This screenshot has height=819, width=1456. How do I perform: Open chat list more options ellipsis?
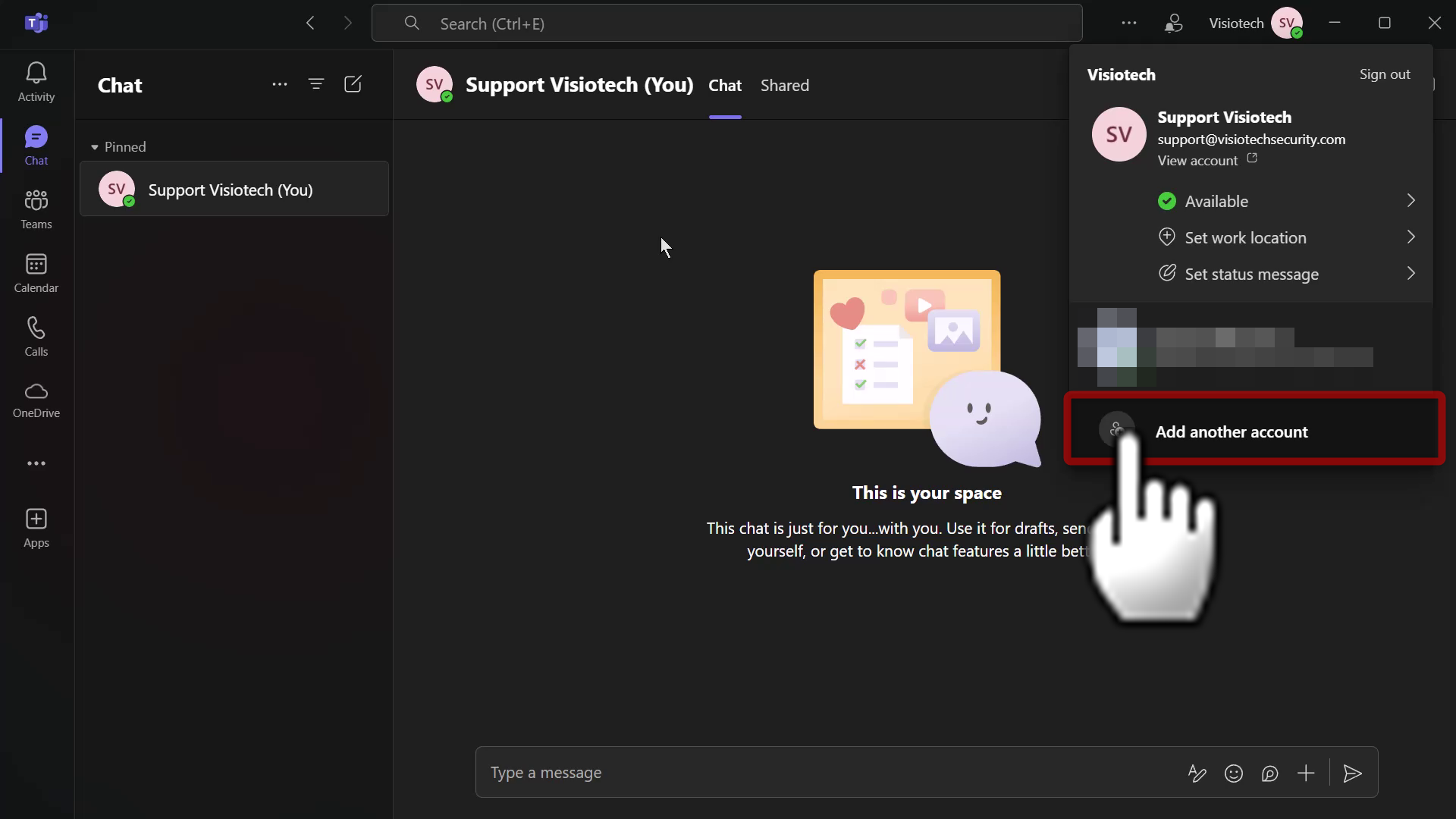click(x=280, y=84)
